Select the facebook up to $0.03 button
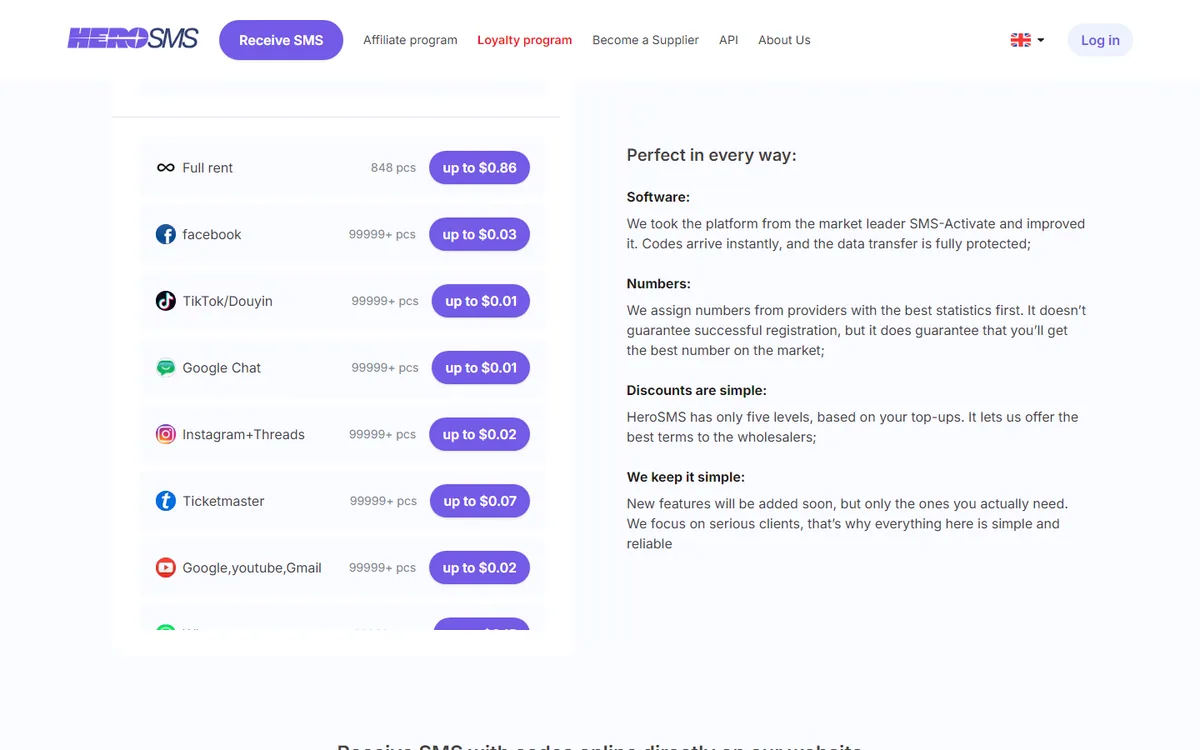This screenshot has height=750, width=1200. [x=480, y=234]
